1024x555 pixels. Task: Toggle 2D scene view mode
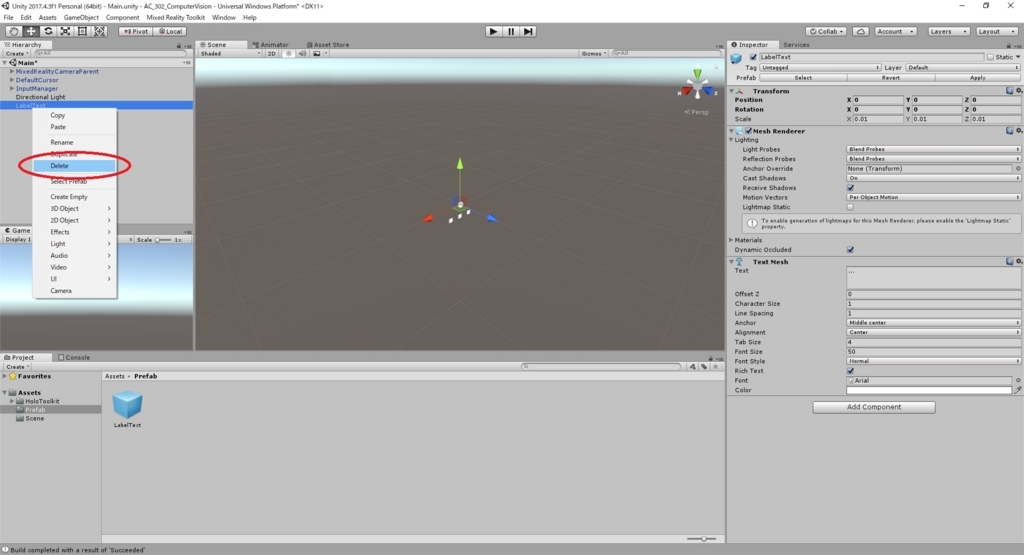pyautogui.click(x=272, y=54)
